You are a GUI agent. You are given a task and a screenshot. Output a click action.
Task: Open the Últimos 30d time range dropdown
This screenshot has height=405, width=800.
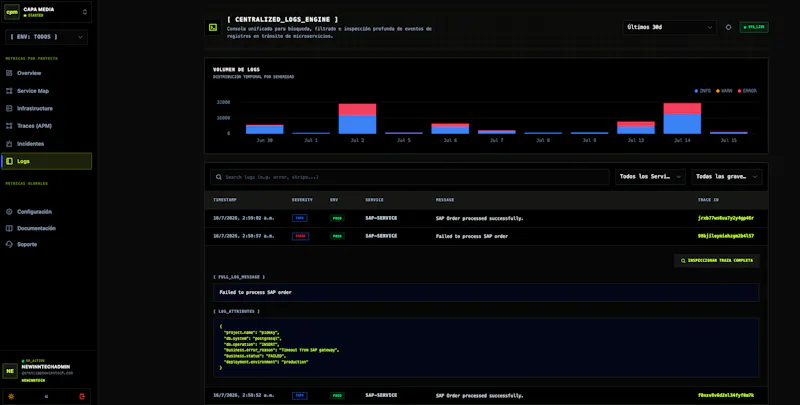pyautogui.click(x=669, y=27)
